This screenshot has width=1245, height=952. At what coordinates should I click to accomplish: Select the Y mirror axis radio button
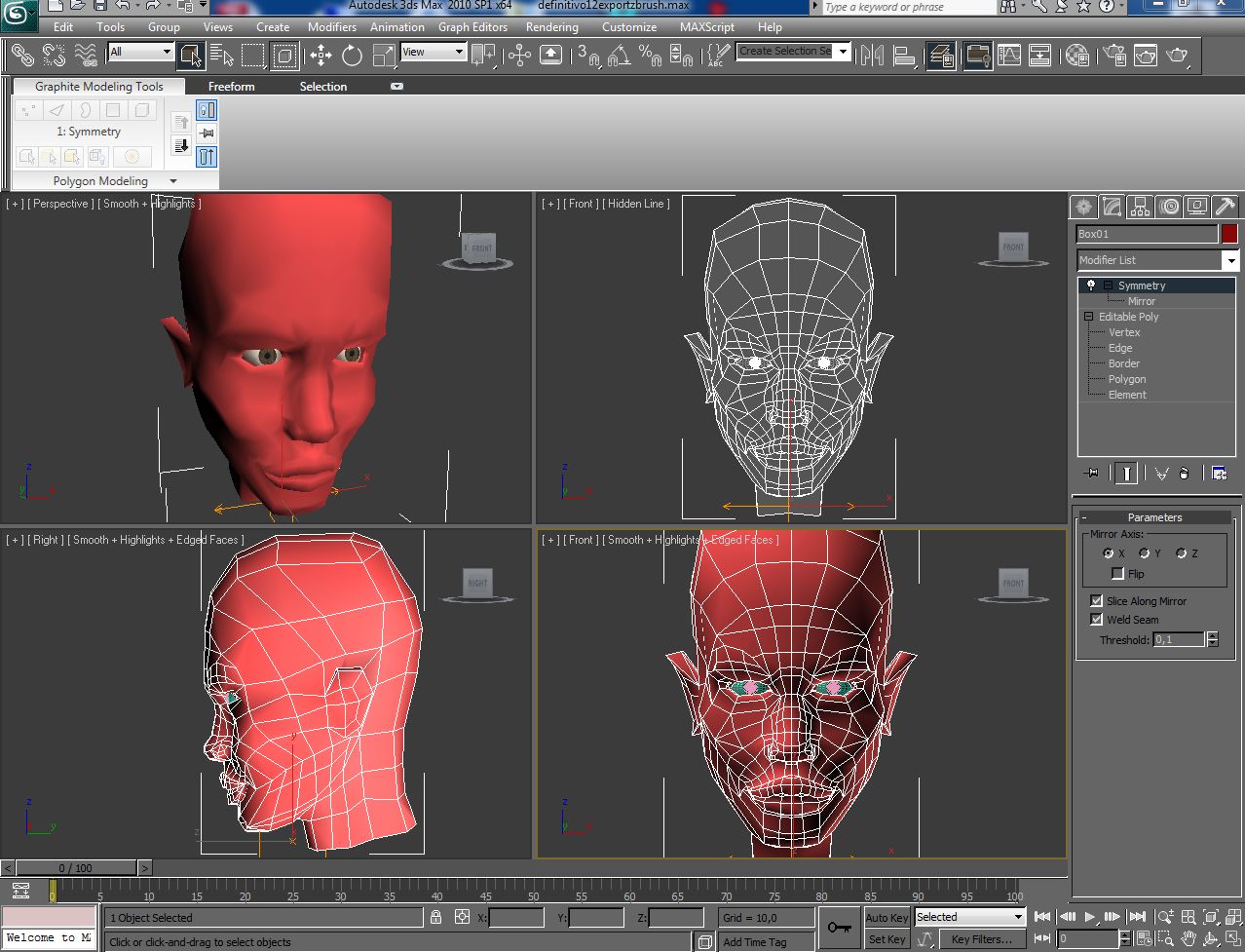[1145, 553]
